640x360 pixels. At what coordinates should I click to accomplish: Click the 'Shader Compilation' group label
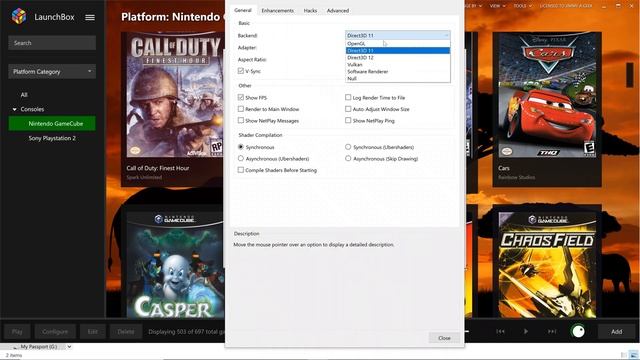[x=260, y=135]
